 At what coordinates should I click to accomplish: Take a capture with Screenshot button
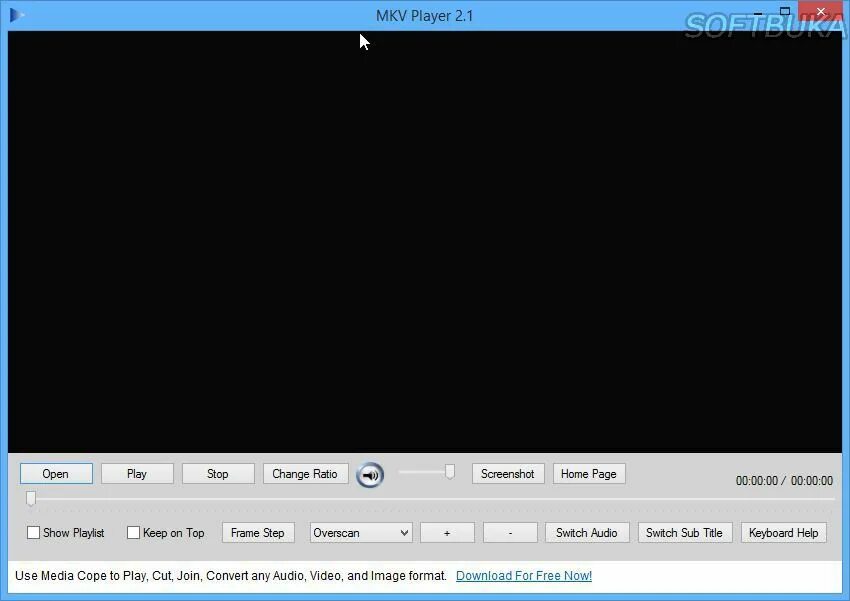pos(508,474)
